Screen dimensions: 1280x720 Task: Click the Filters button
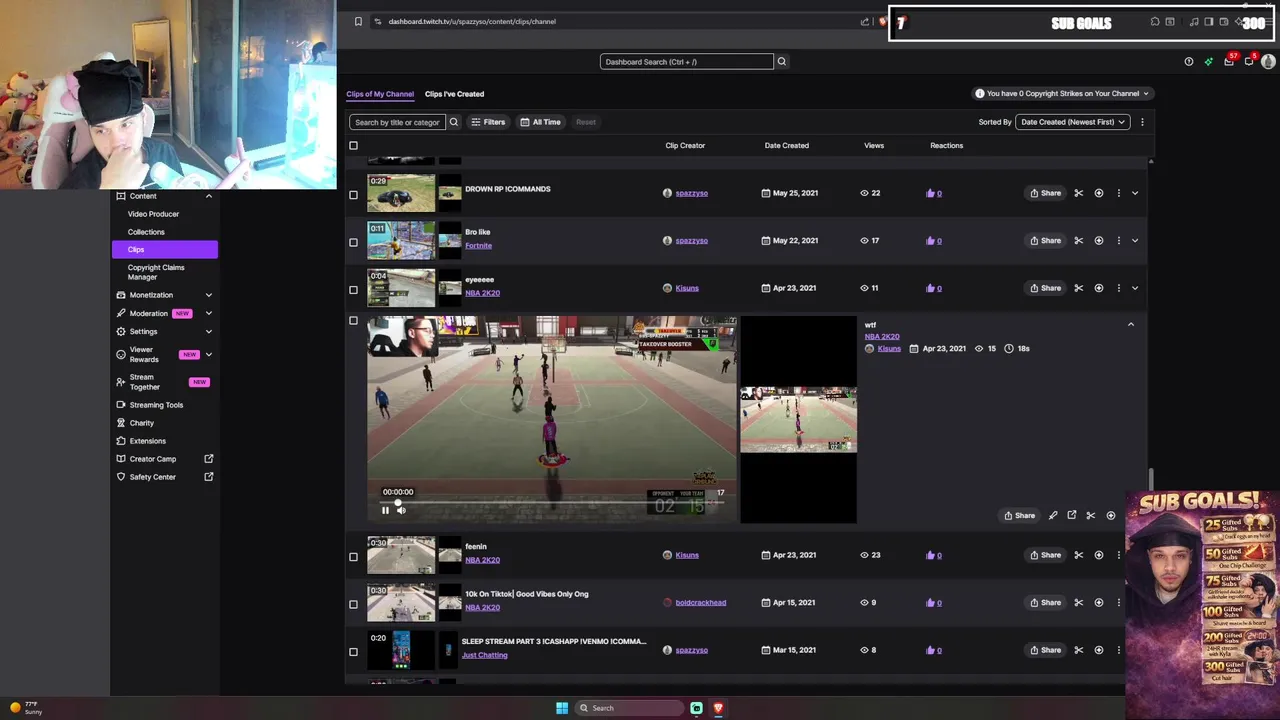pyautogui.click(x=488, y=122)
